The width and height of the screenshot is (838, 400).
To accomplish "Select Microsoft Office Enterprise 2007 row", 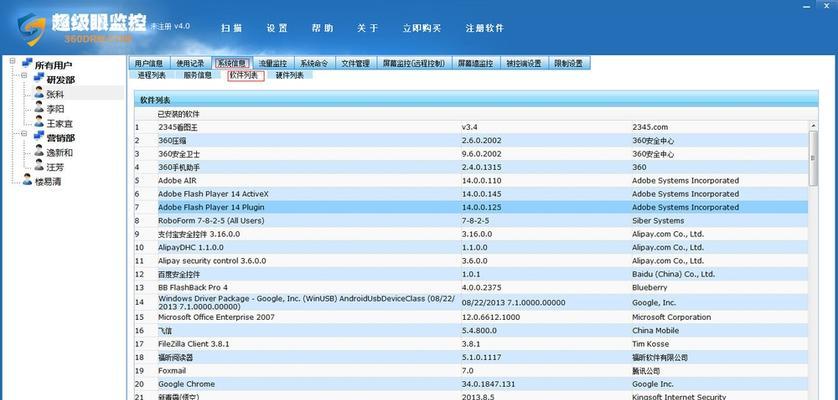I will [471, 317].
